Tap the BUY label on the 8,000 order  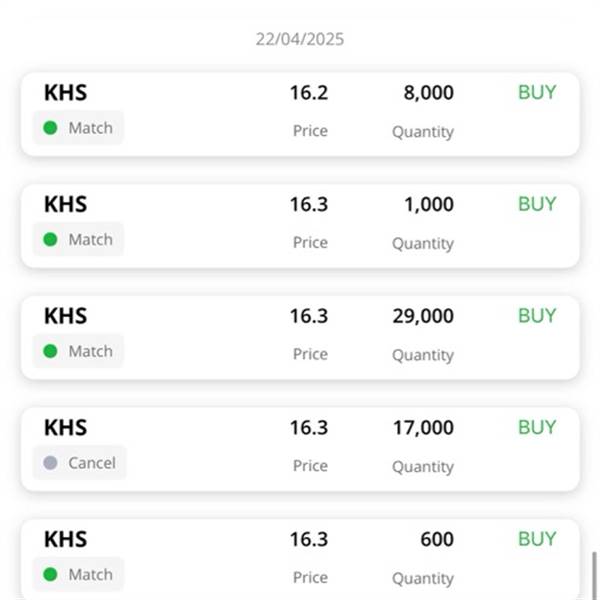point(537,92)
